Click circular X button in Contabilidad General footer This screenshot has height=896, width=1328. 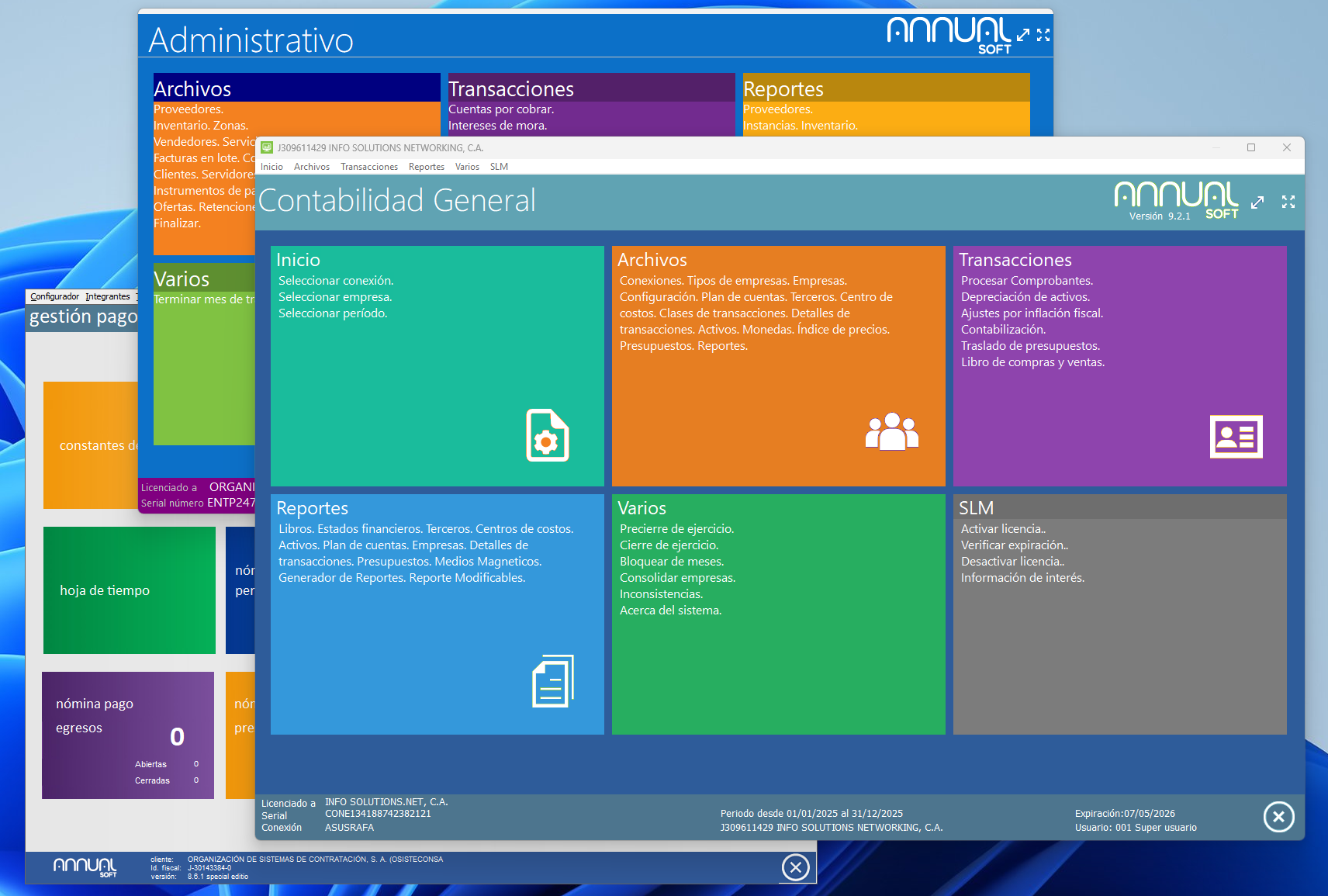[x=1278, y=817]
